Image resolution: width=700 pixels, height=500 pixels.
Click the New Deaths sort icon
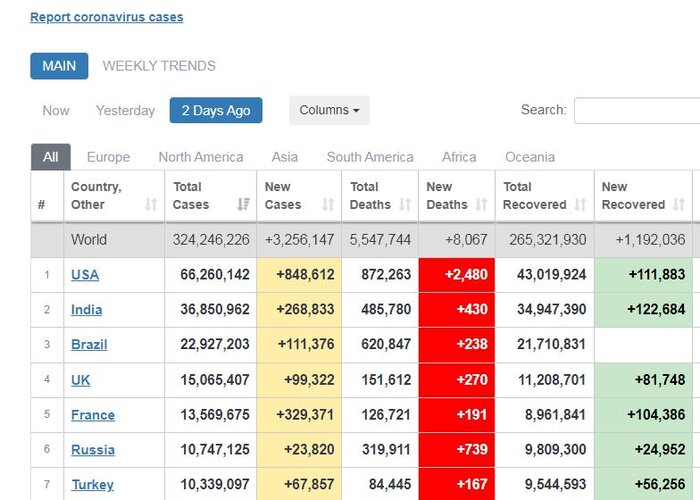[481, 205]
